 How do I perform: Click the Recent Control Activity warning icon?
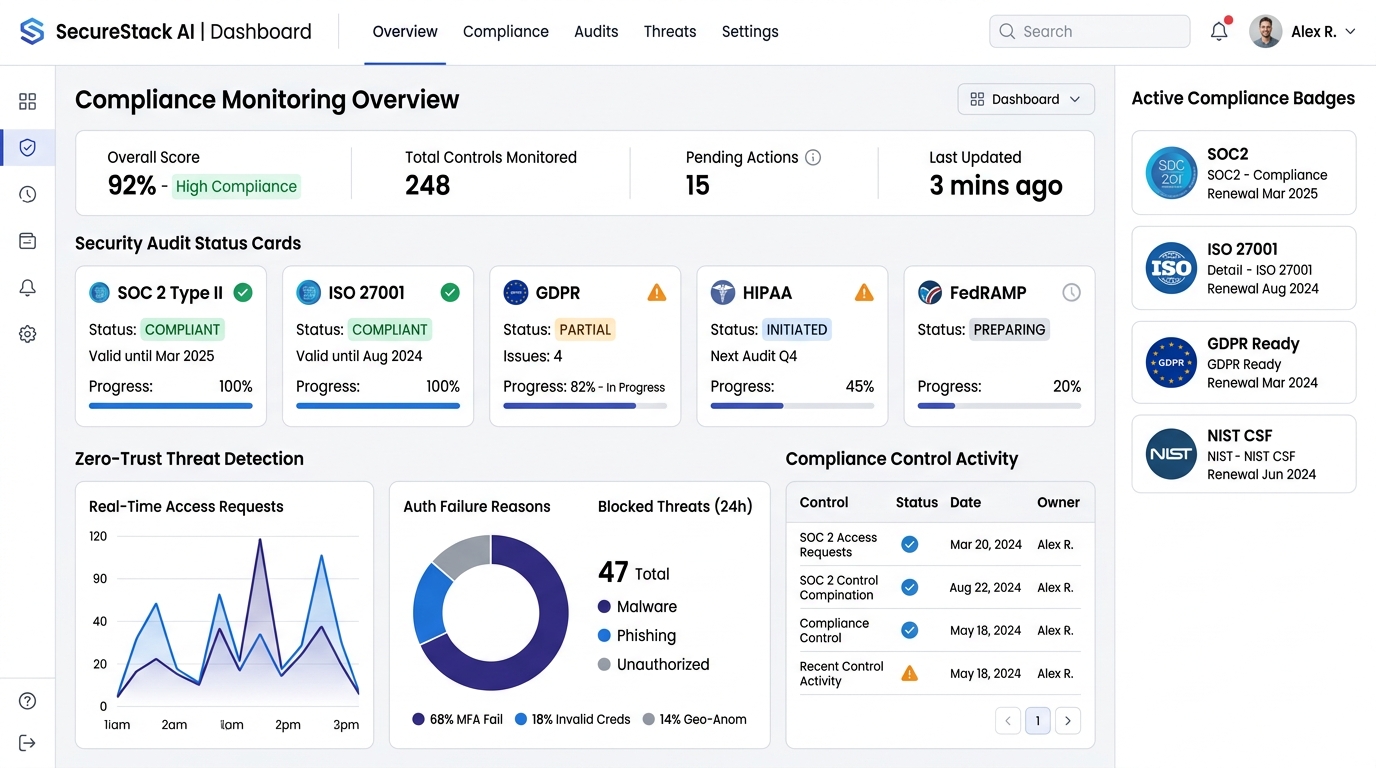click(910, 673)
